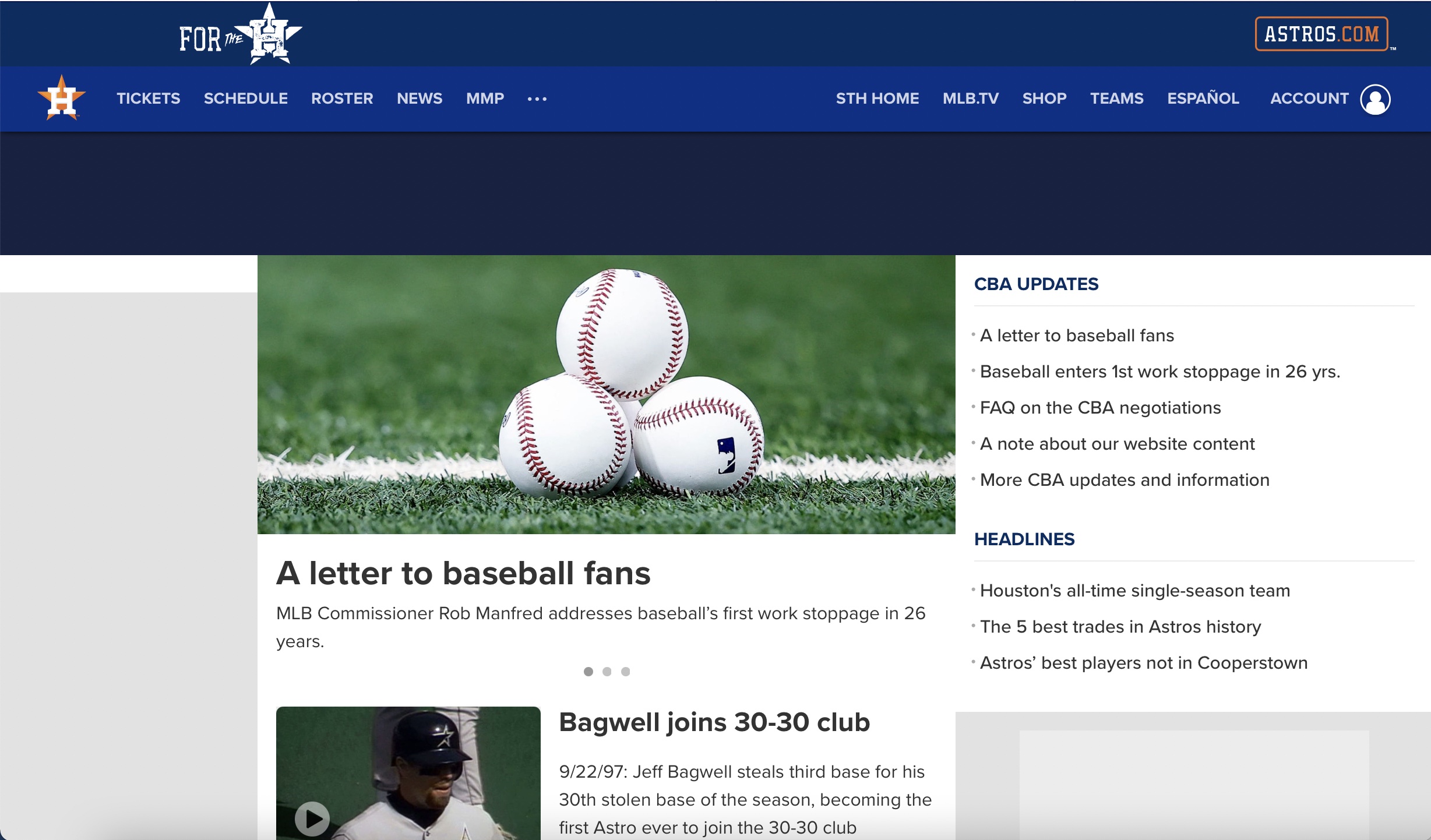Open the Tickets menu
The height and width of the screenshot is (840, 1431).
pos(149,98)
